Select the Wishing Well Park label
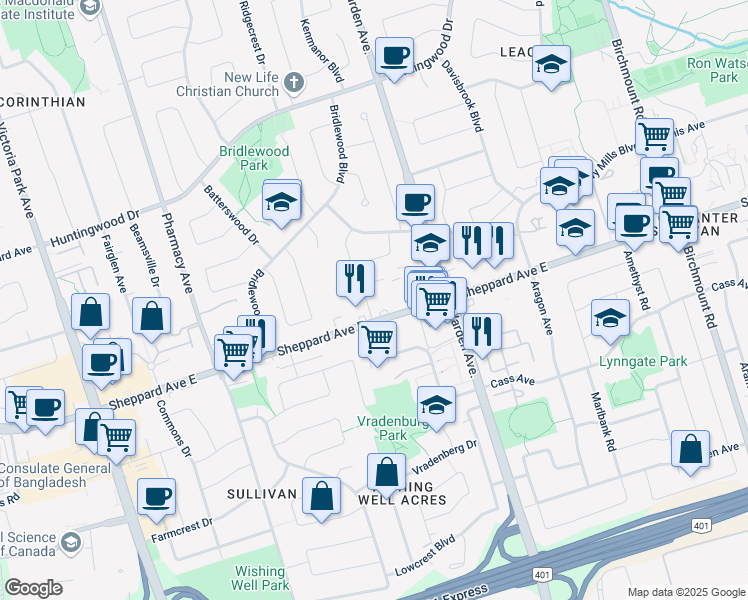 tap(260, 577)
